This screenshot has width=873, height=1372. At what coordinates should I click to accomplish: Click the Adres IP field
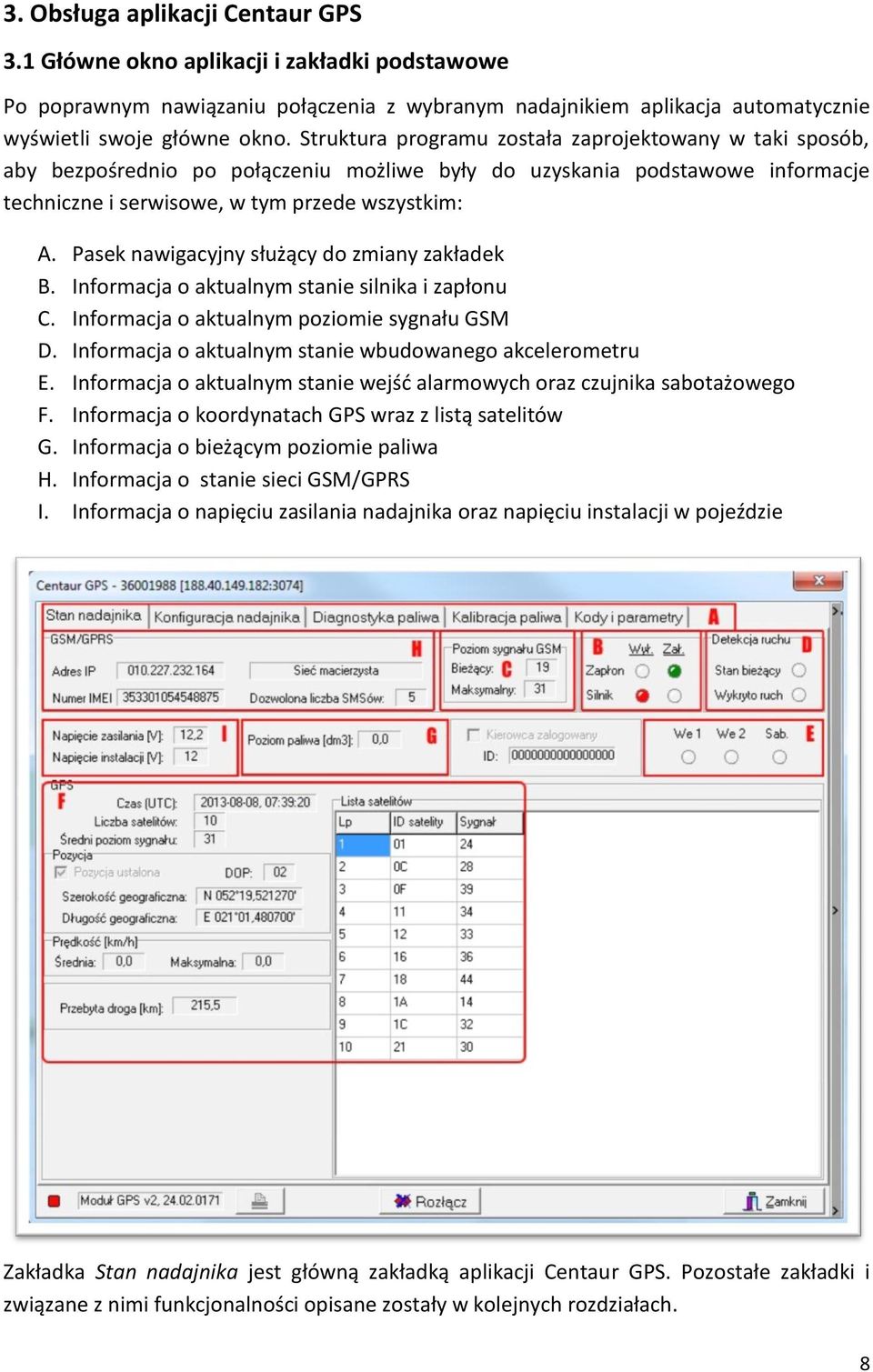pos(170,671)
